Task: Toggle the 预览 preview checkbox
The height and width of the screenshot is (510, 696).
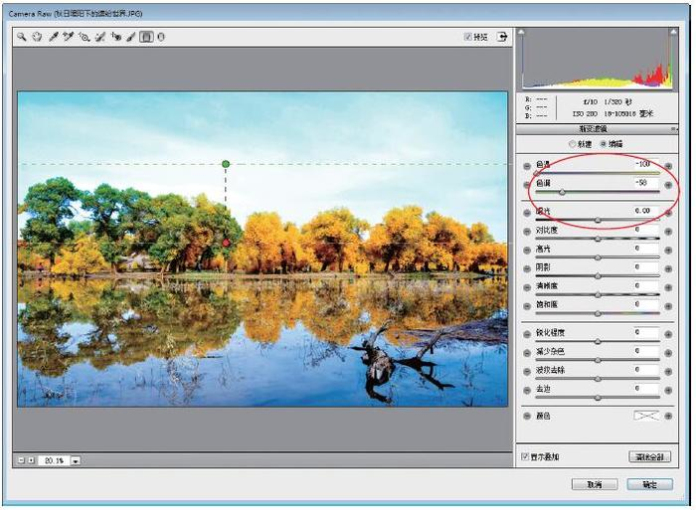Action: 468,37
